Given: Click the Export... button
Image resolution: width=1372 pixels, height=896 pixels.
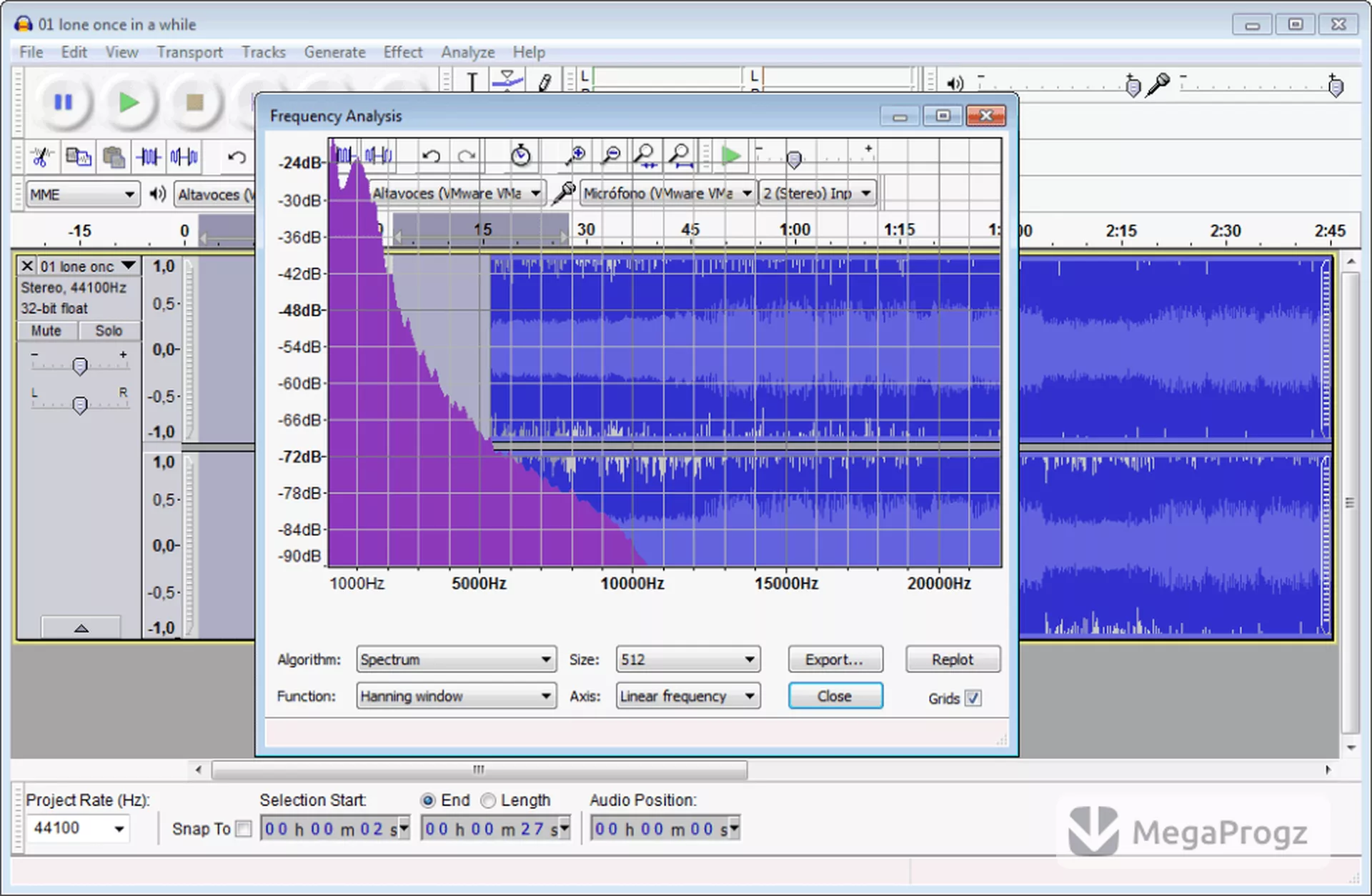Looking at the screenshot, I should 835,659.
